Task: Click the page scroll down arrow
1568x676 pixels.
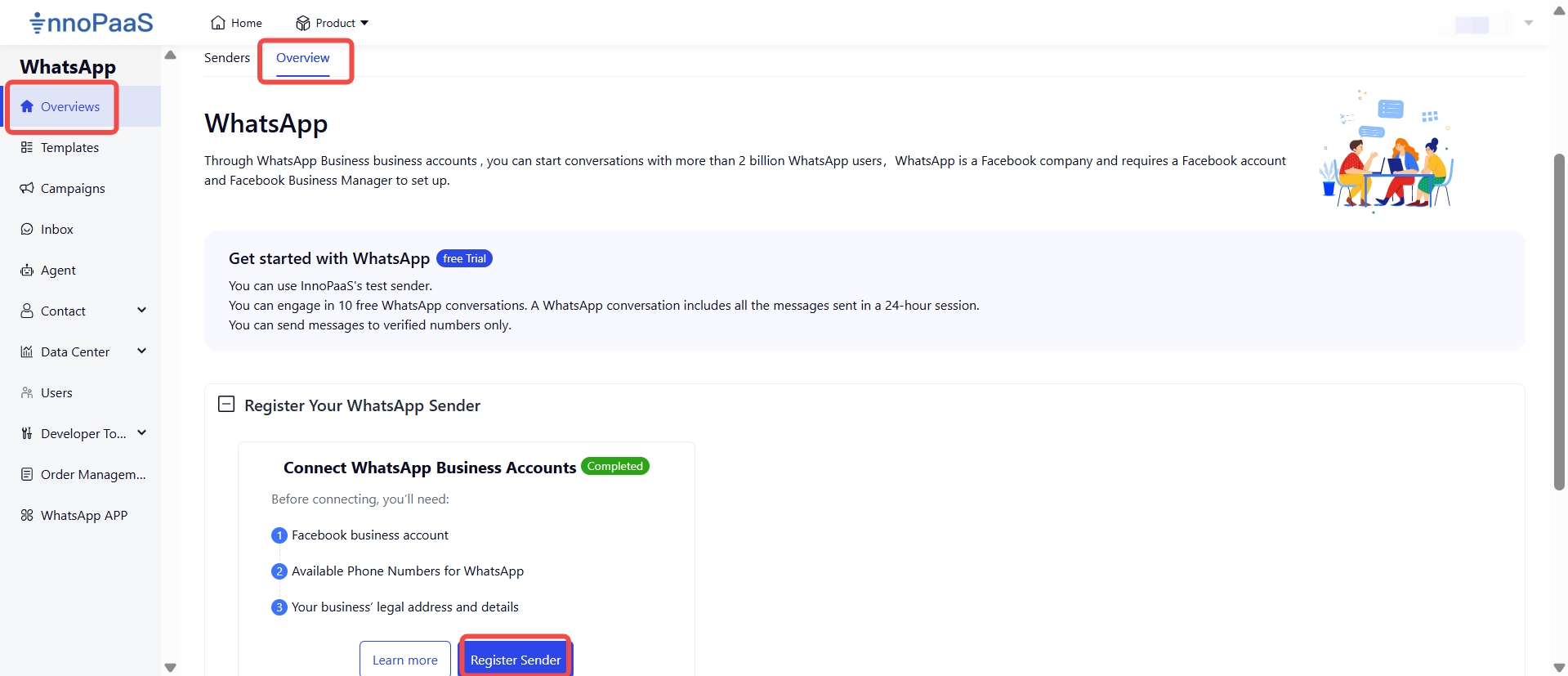Action: pyautogui.click(x=1559, y=668)
